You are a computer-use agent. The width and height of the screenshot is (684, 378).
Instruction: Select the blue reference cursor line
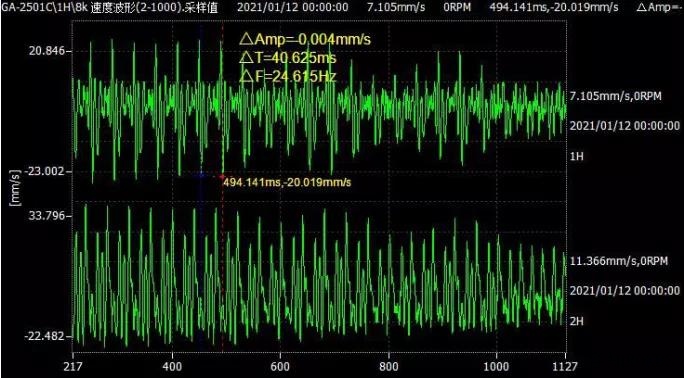point(201,187)
